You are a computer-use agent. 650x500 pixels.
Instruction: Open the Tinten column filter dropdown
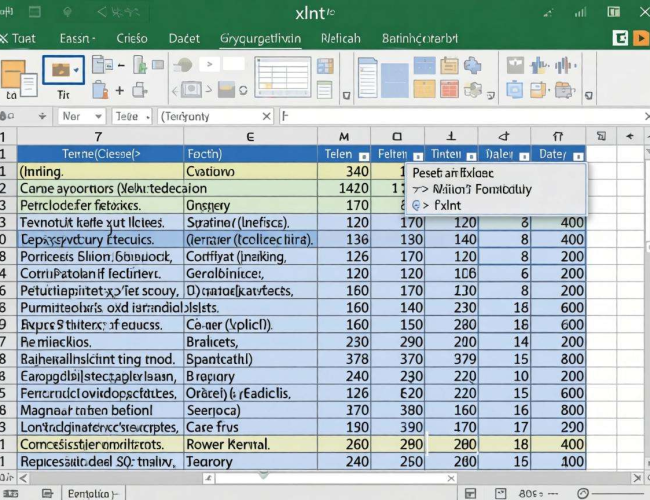click(x=471, y=156)
